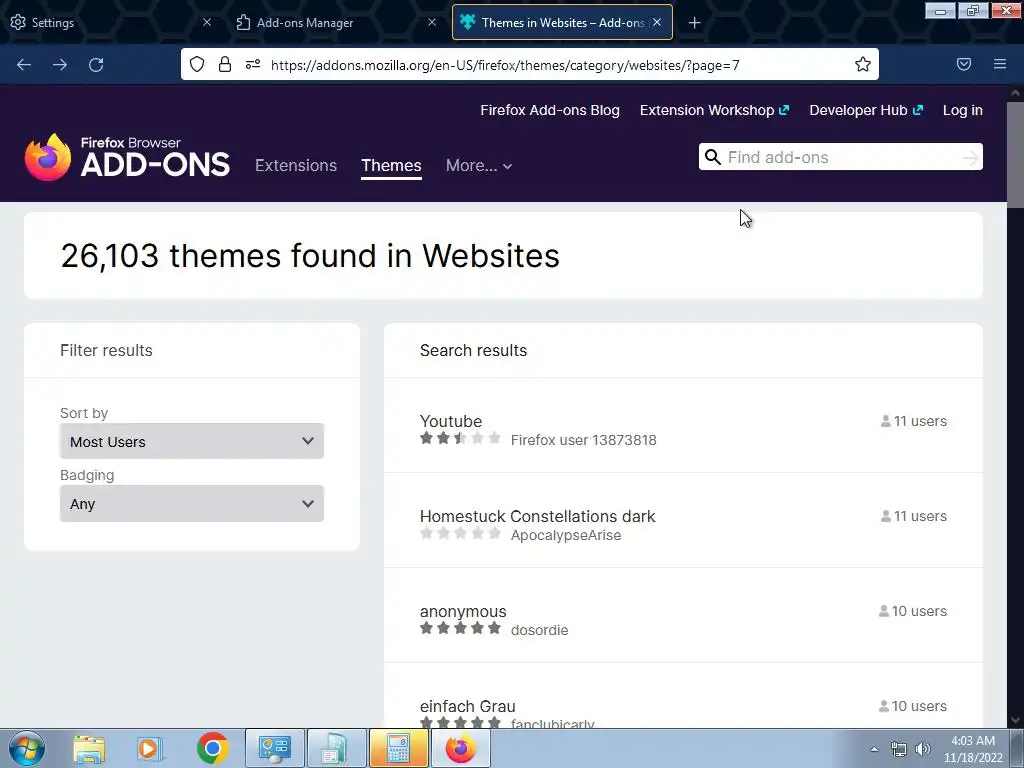Viewport: 1024px width, 768px height.
Task: Select the Themes in Websites tab
Action: pos(562,22)
